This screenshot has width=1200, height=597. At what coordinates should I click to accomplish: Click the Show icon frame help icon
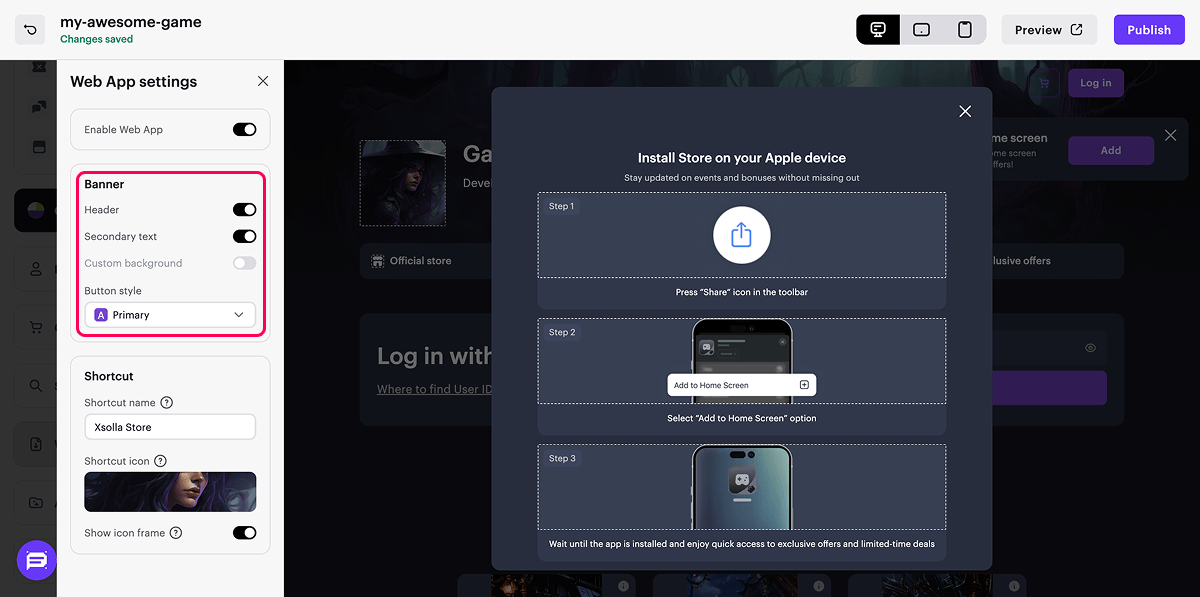pyautogui.click(x=176, y=533)
